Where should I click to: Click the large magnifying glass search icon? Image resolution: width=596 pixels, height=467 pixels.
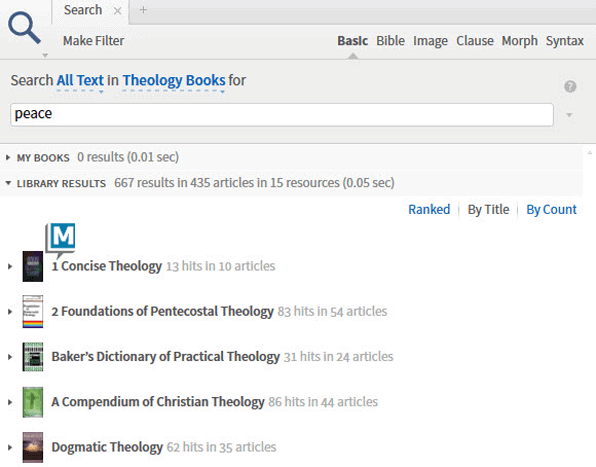click(x=24, y=28)
